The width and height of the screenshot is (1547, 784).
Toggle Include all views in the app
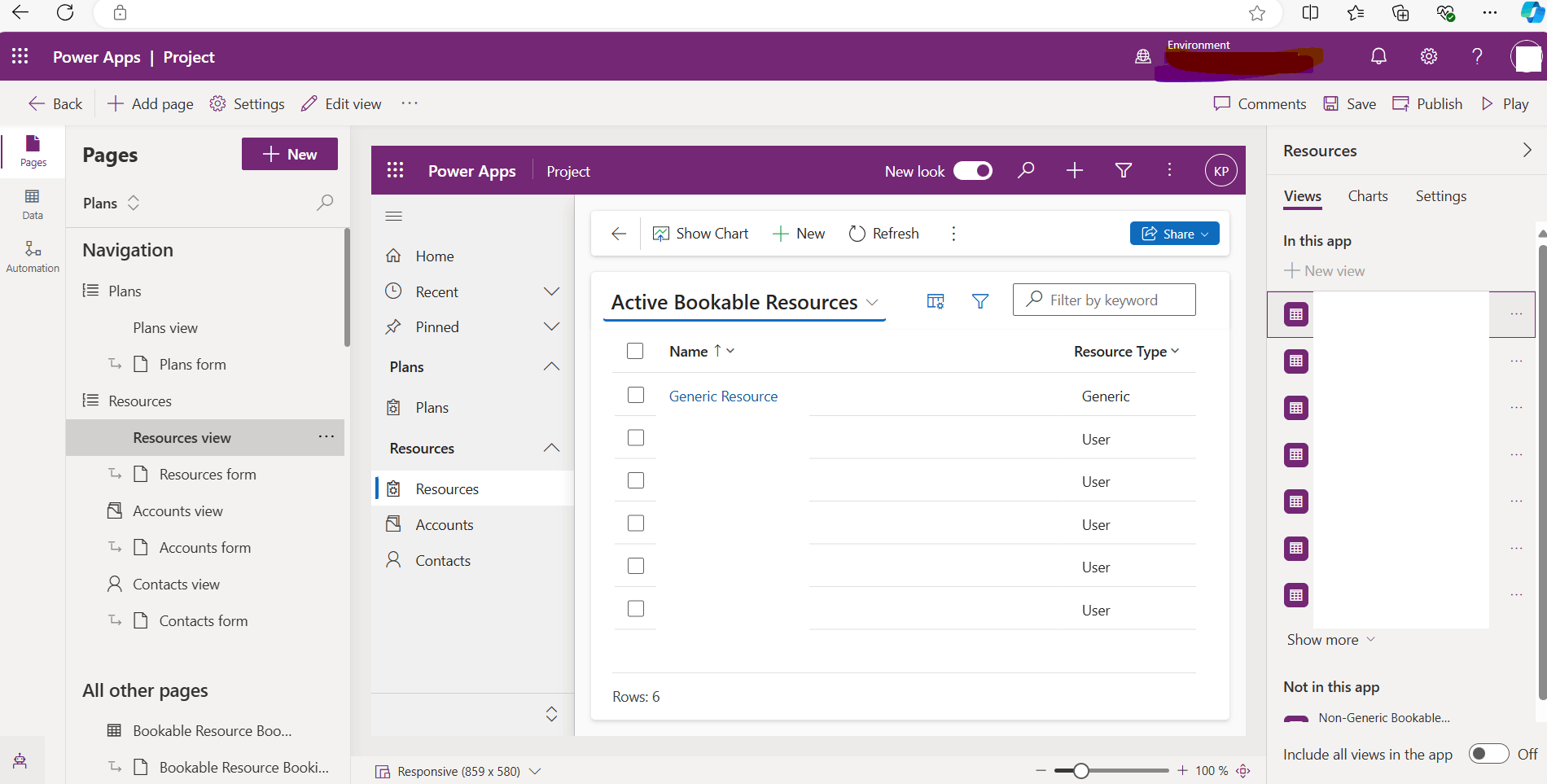tap(1488, 754)
